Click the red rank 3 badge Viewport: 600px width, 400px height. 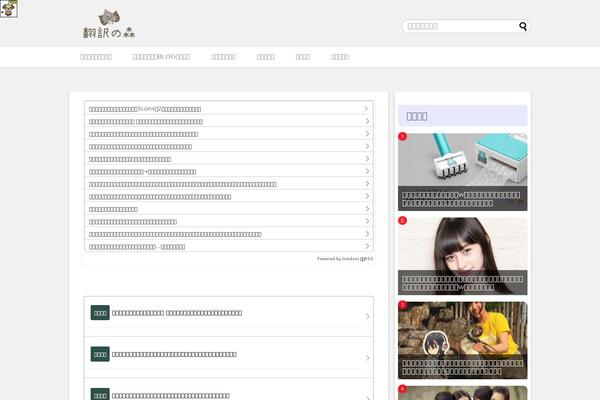403,305
